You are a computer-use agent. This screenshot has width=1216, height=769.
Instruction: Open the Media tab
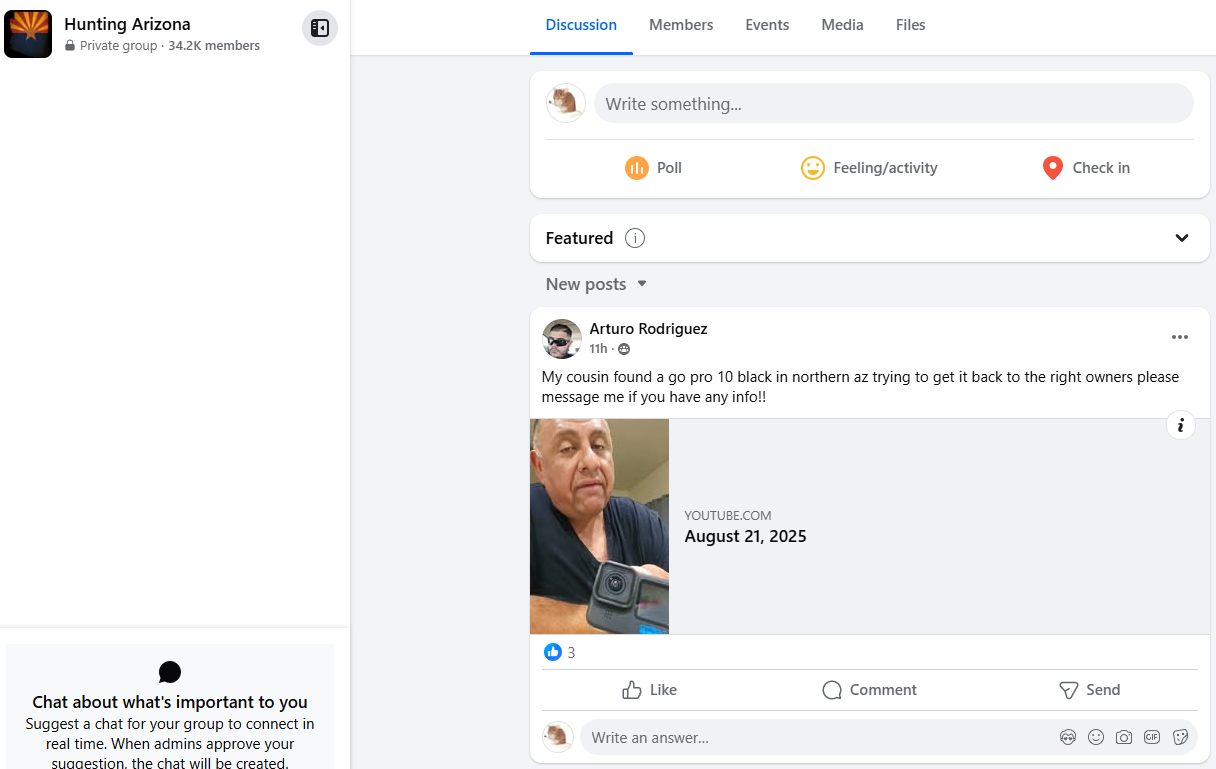(842, 25)
